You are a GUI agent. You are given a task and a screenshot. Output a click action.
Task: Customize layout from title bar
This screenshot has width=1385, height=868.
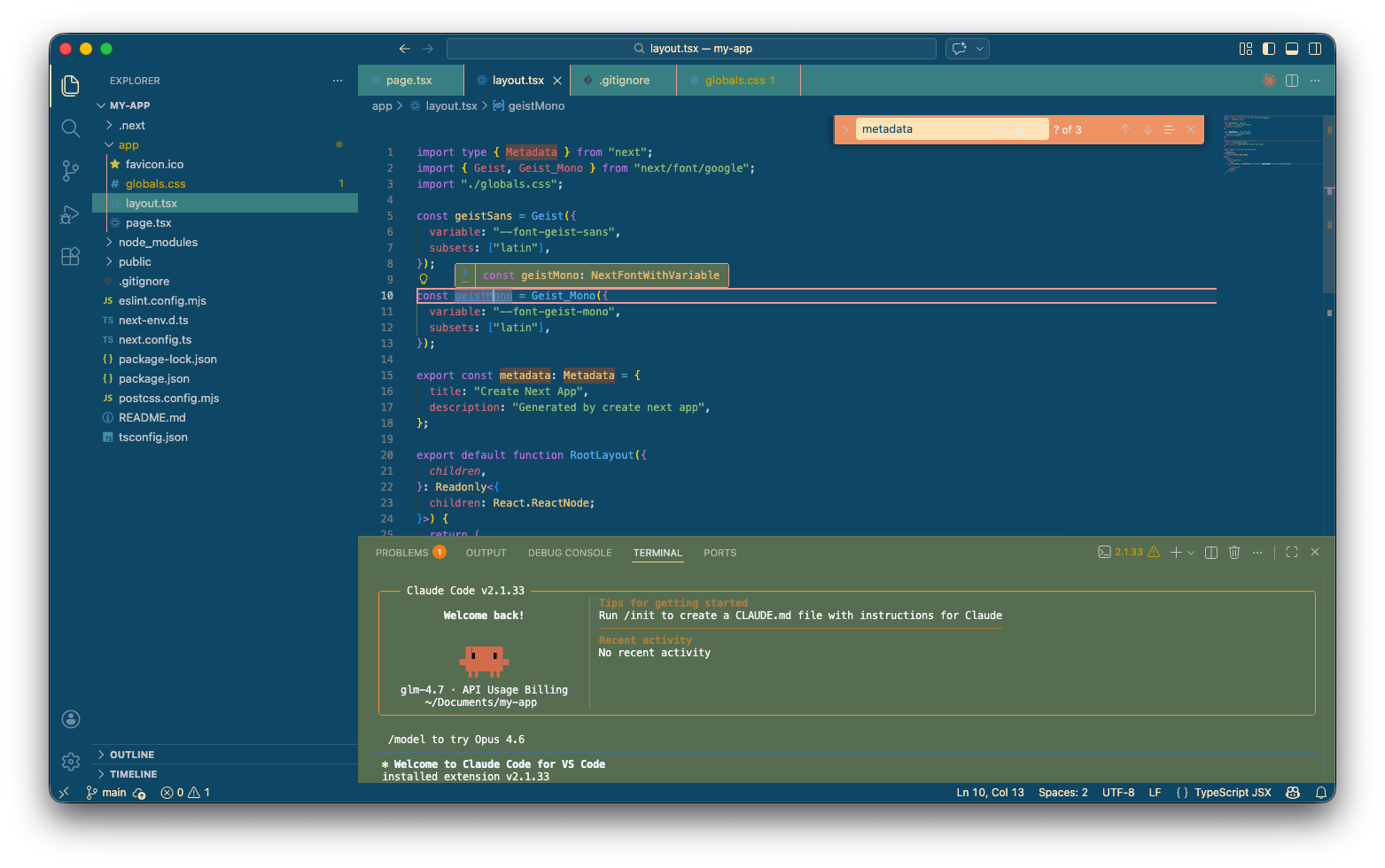[x=1246, y=49]
